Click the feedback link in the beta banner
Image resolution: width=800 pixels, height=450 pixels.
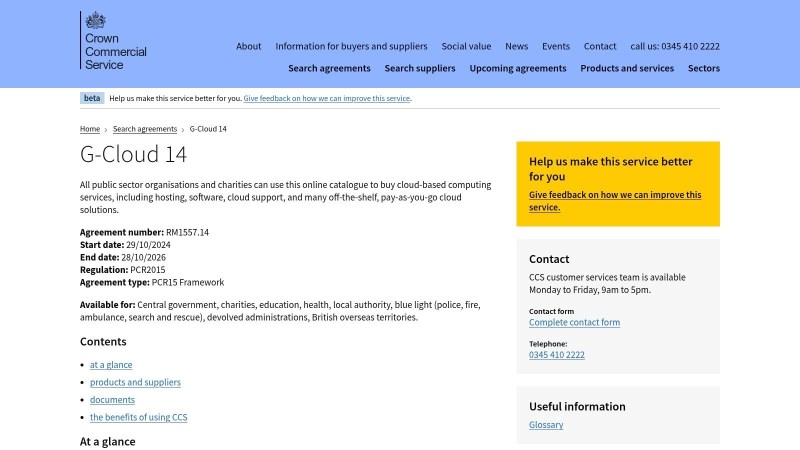[x=327, y=98]
